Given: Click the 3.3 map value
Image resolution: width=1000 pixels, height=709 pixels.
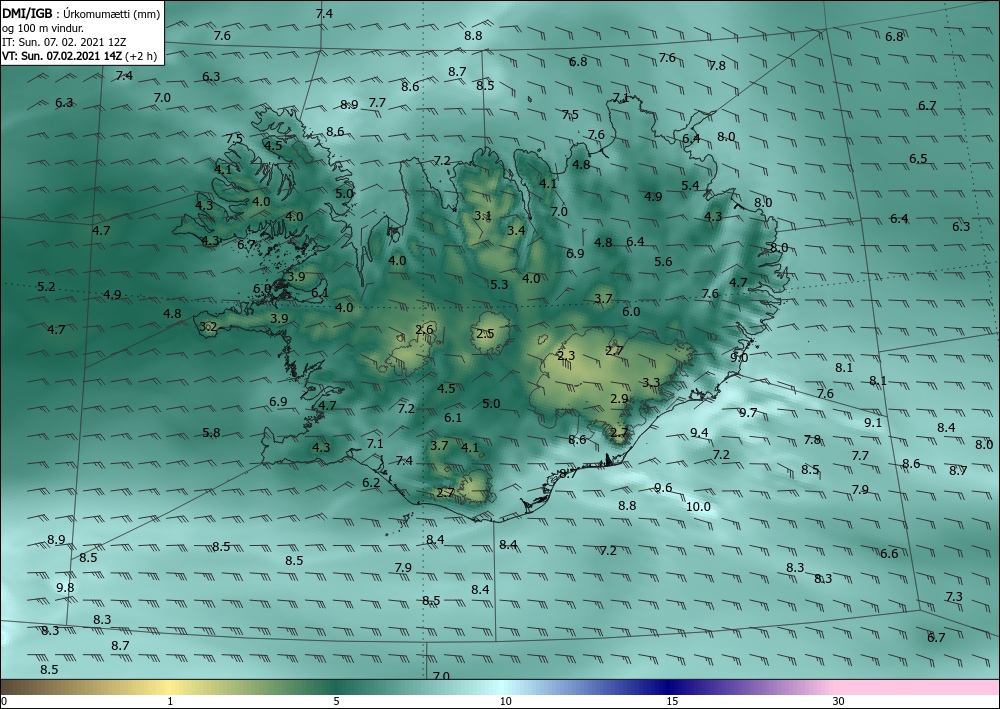Looking at the screenshot, I should pos(651,383).
